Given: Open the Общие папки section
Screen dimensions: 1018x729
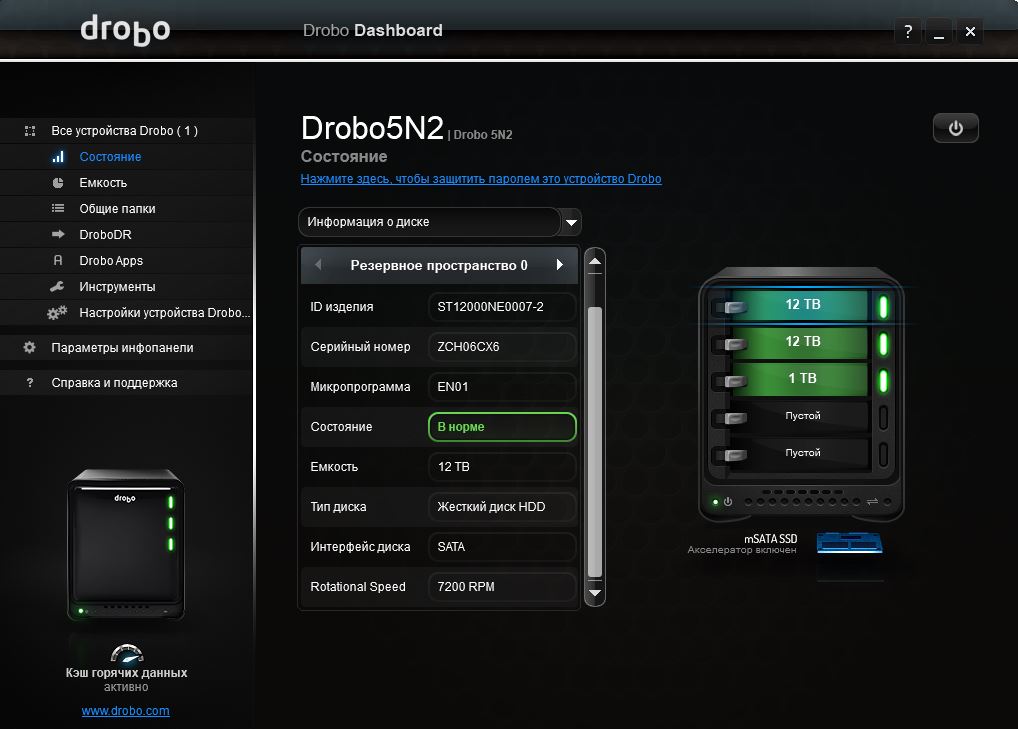Looking at the screenshot, I should [117, 208].
